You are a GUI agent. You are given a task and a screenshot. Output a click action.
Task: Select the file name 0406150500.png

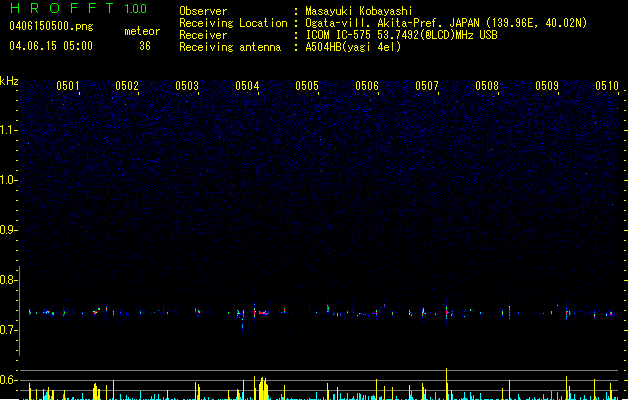[x=51, y=26]
